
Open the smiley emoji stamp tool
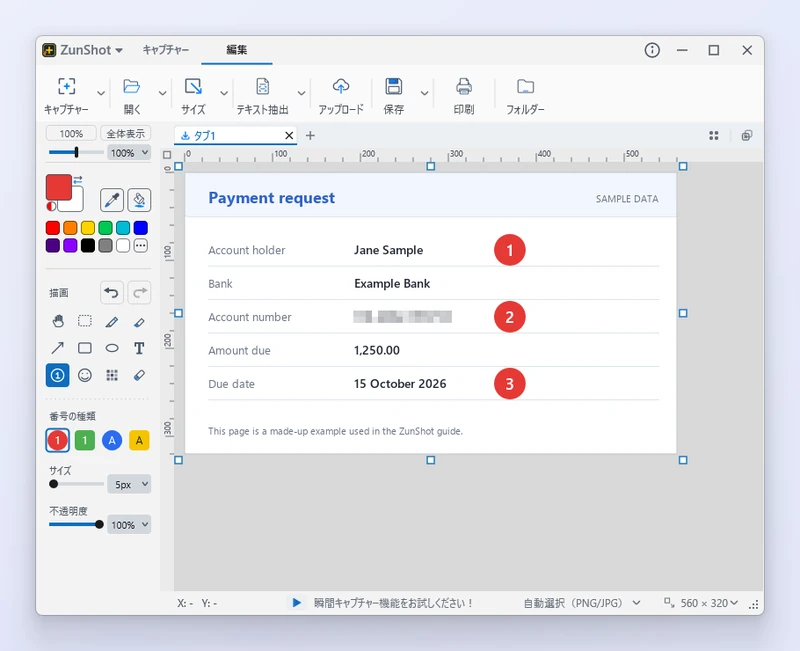pyautogui.click(x=85, y=375)
